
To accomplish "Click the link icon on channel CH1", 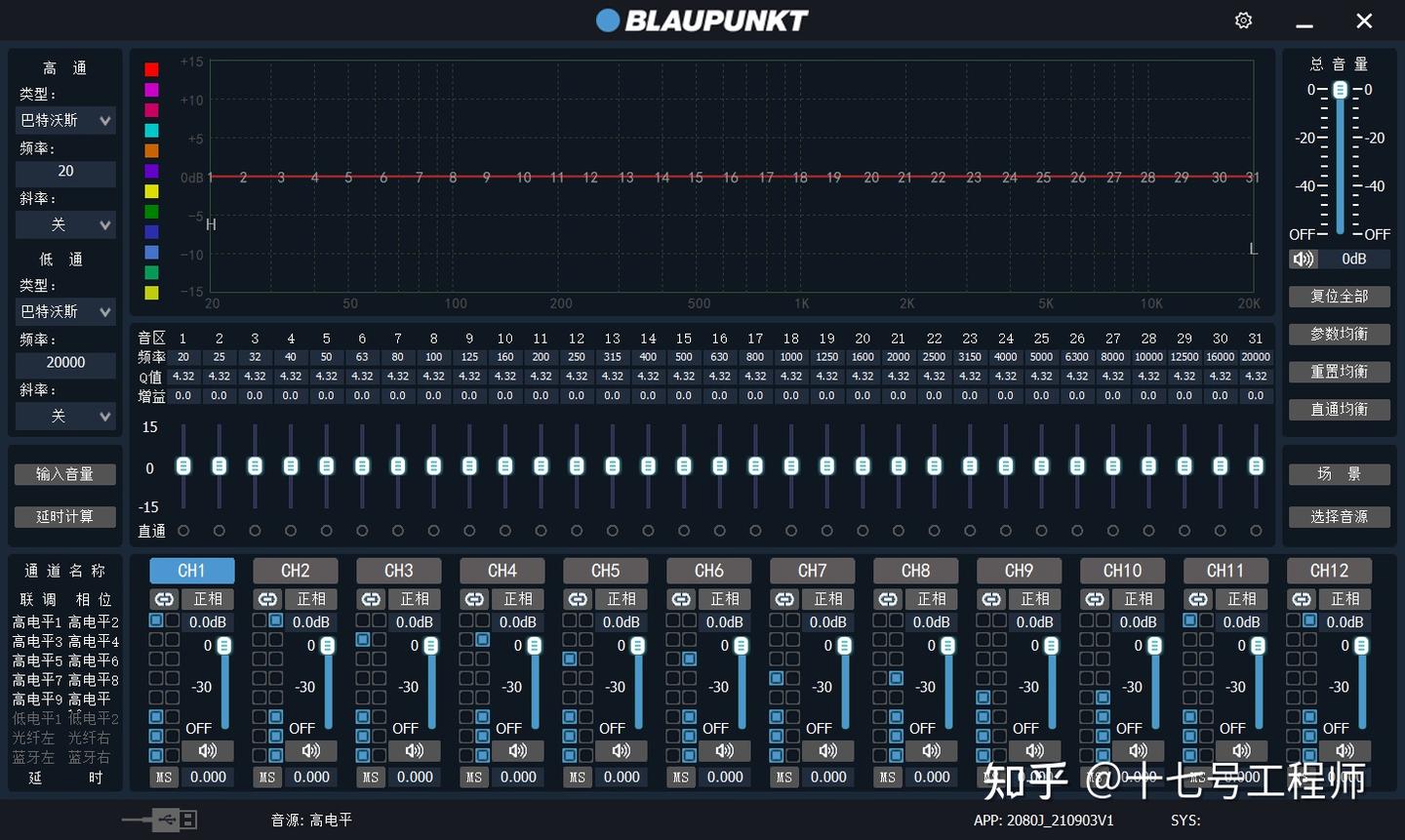I will coord(163,598).
